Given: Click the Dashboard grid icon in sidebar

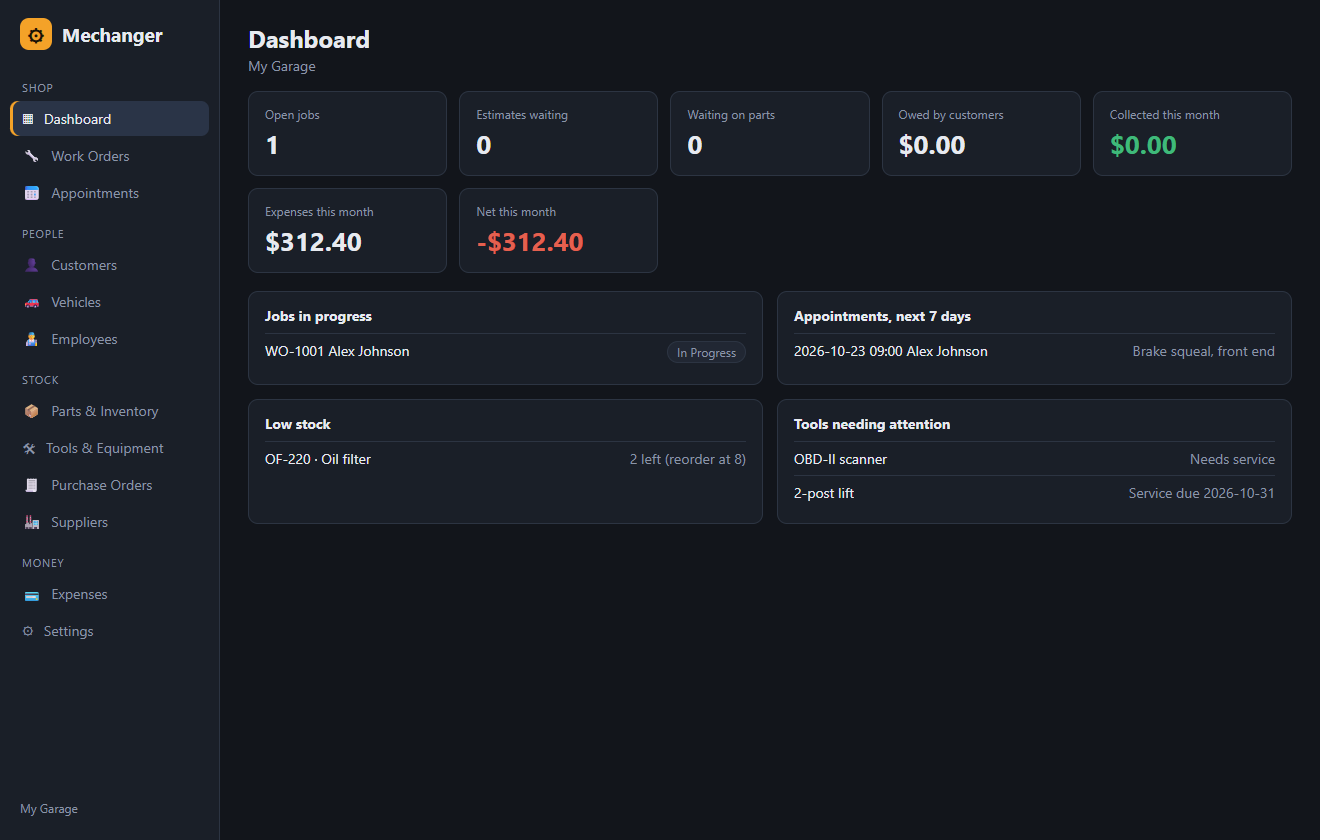Looking at the screenshot, I should pos(28,119).
